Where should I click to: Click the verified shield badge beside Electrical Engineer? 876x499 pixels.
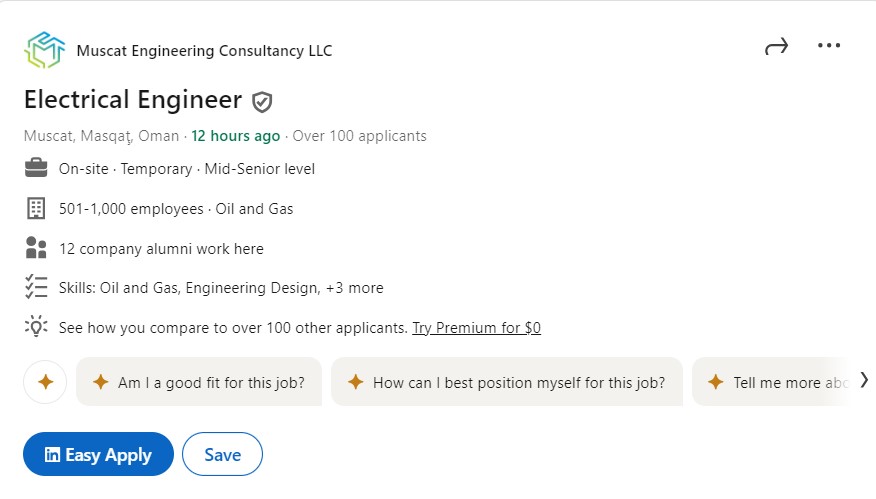(262, 102)
